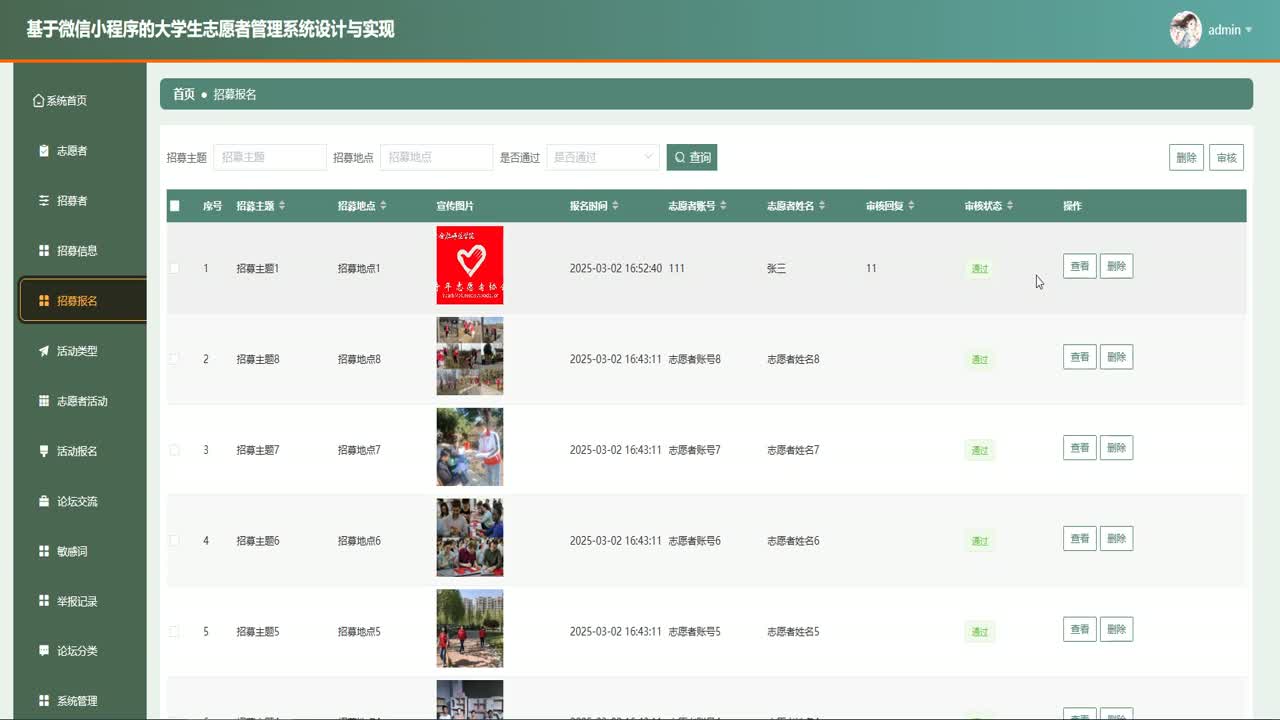Click the cell 招募地点6

tap(359, 541)
